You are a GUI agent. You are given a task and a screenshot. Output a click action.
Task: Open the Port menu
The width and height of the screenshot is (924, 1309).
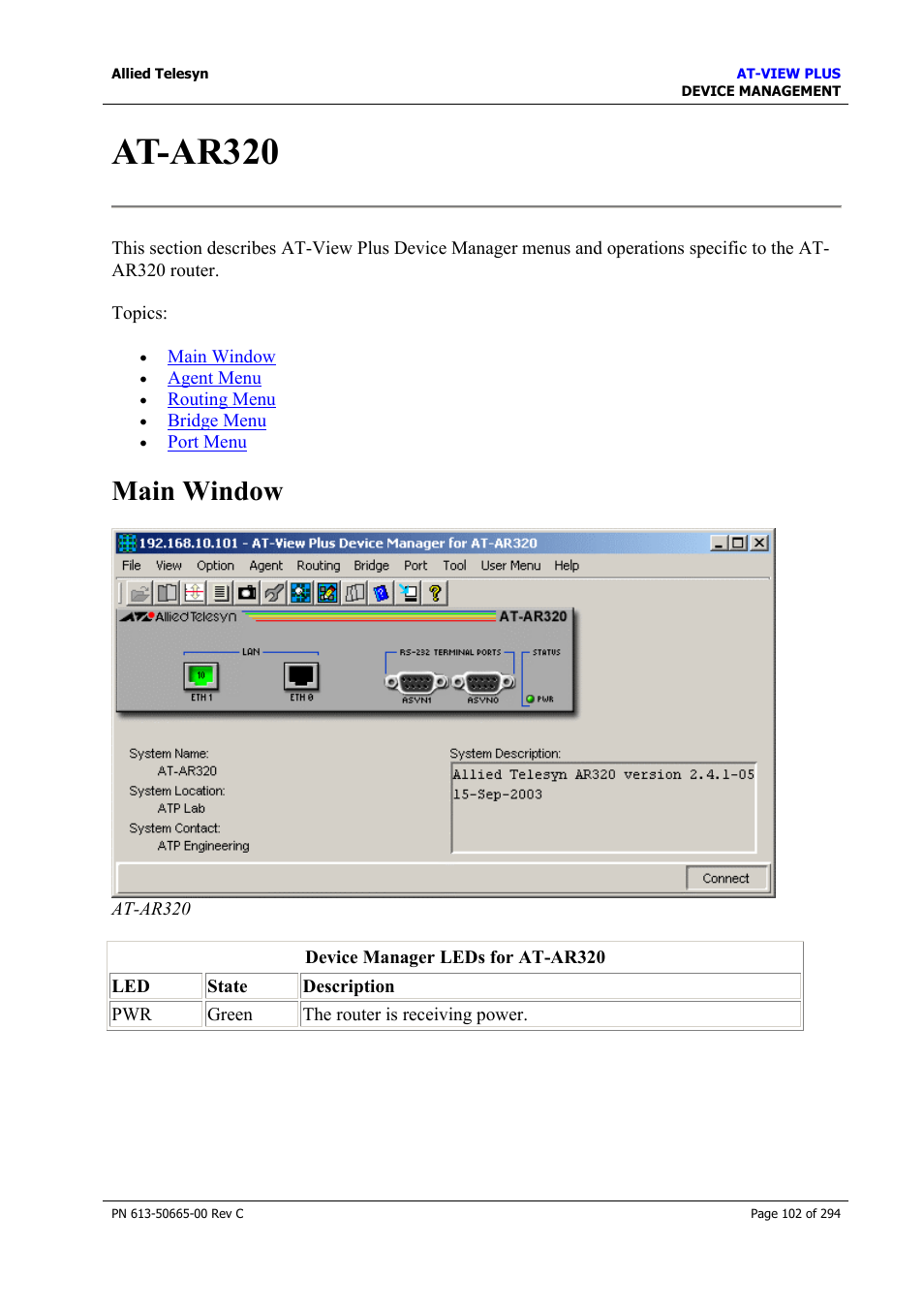pyautogui.click(x=416, y=566)
